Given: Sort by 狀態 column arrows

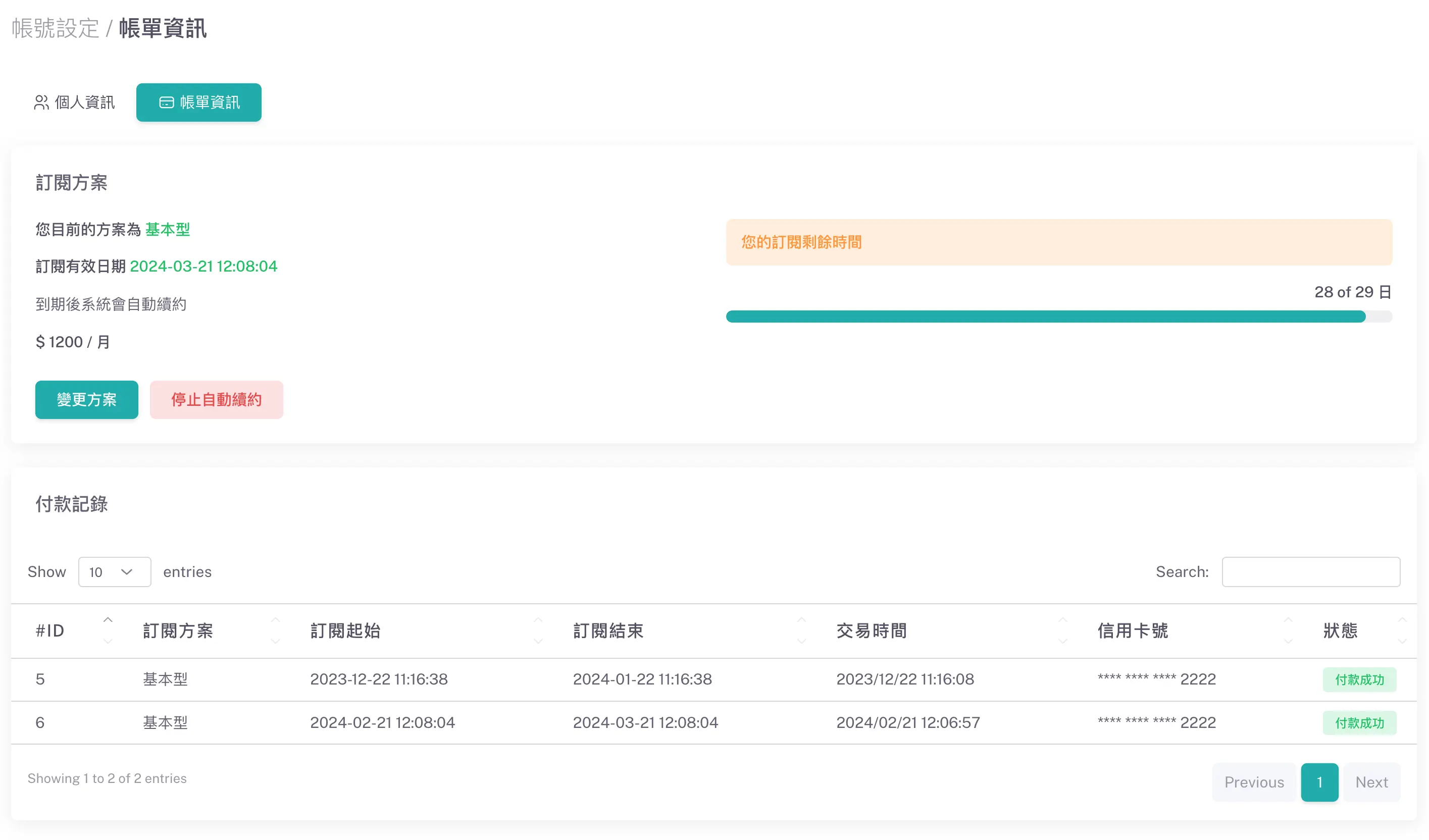Looking at the screenshot, I should coord(1402,631).
